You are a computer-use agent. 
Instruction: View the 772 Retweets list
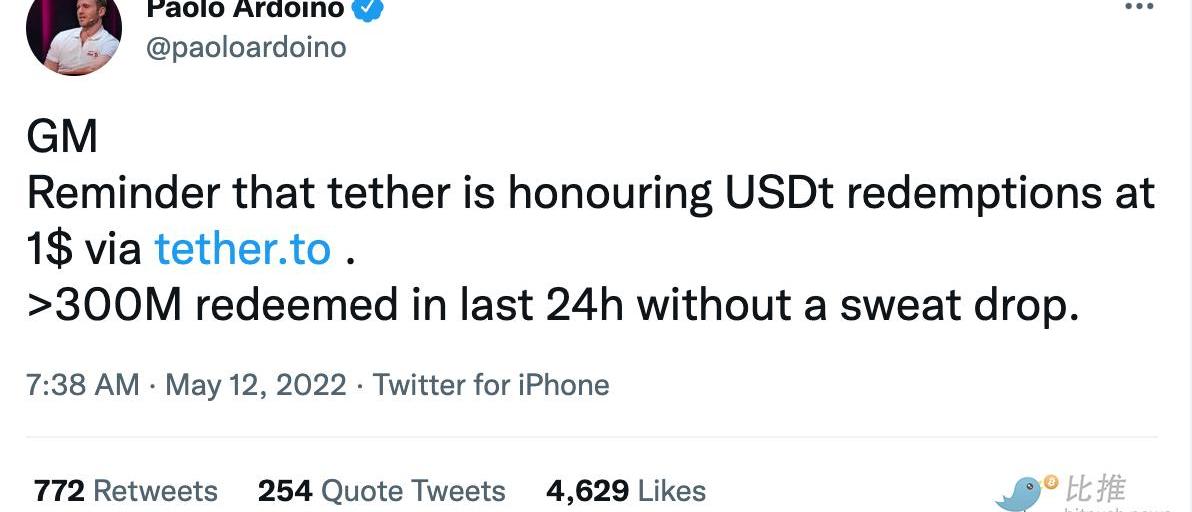coord(125,491)
